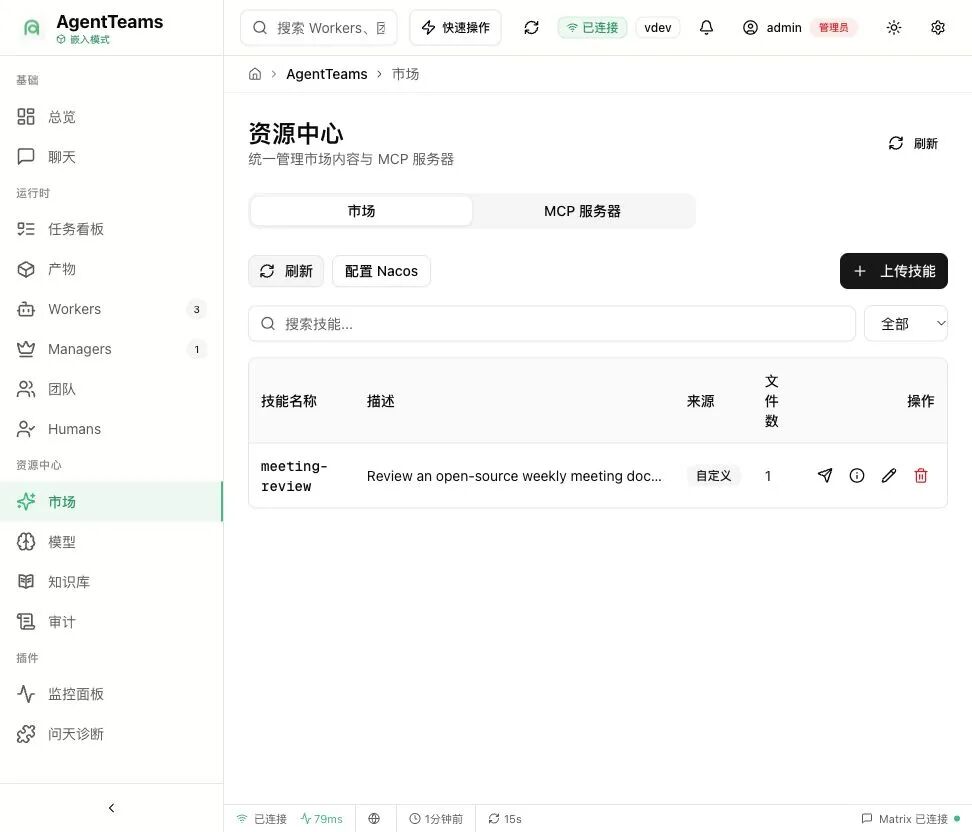Click the 15s auto-refresh interval
The image size is (972, 832).
tap(505, 819)
